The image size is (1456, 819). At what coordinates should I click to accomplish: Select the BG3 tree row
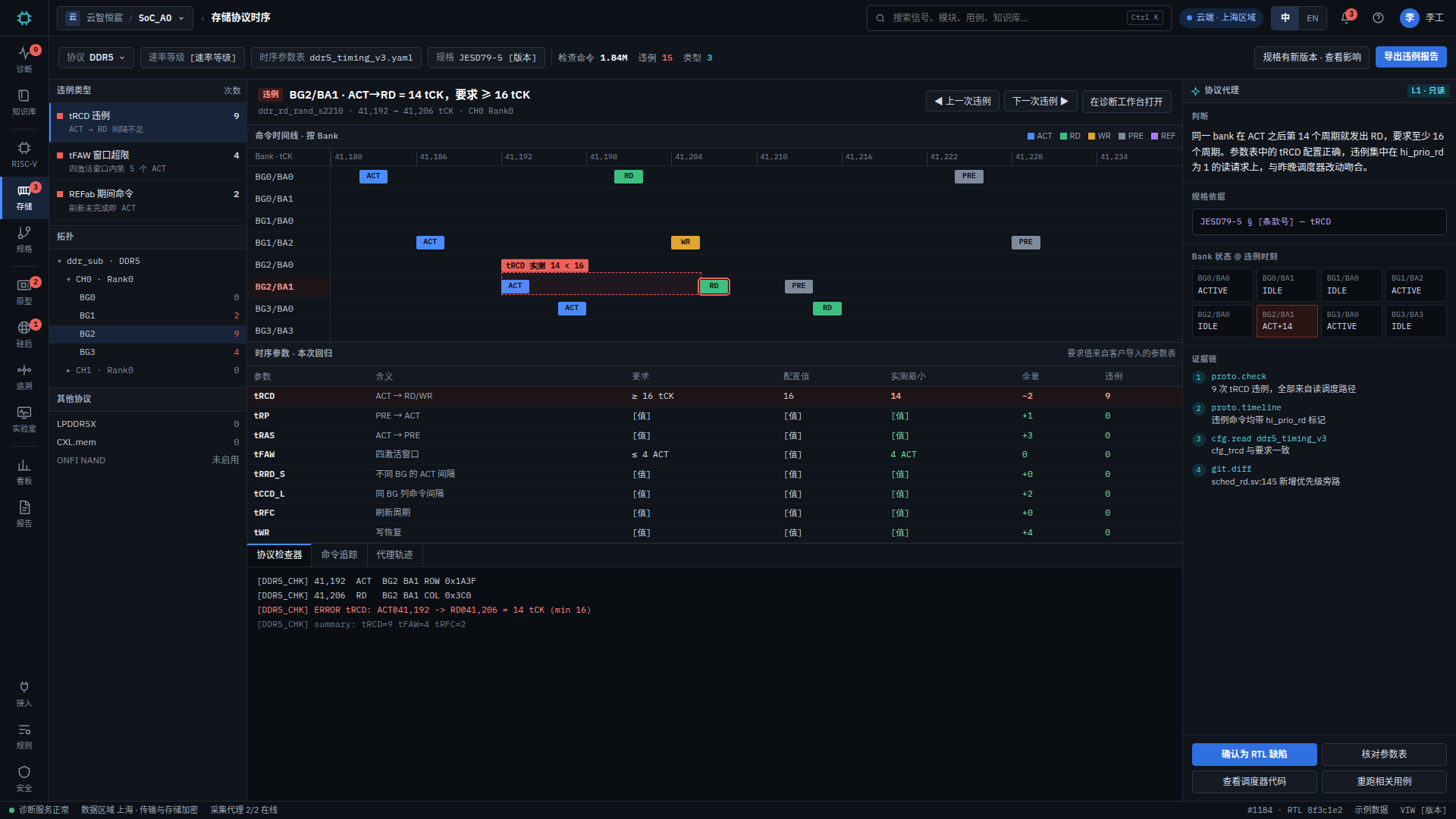pyautogui.click(x=148, y=352)
